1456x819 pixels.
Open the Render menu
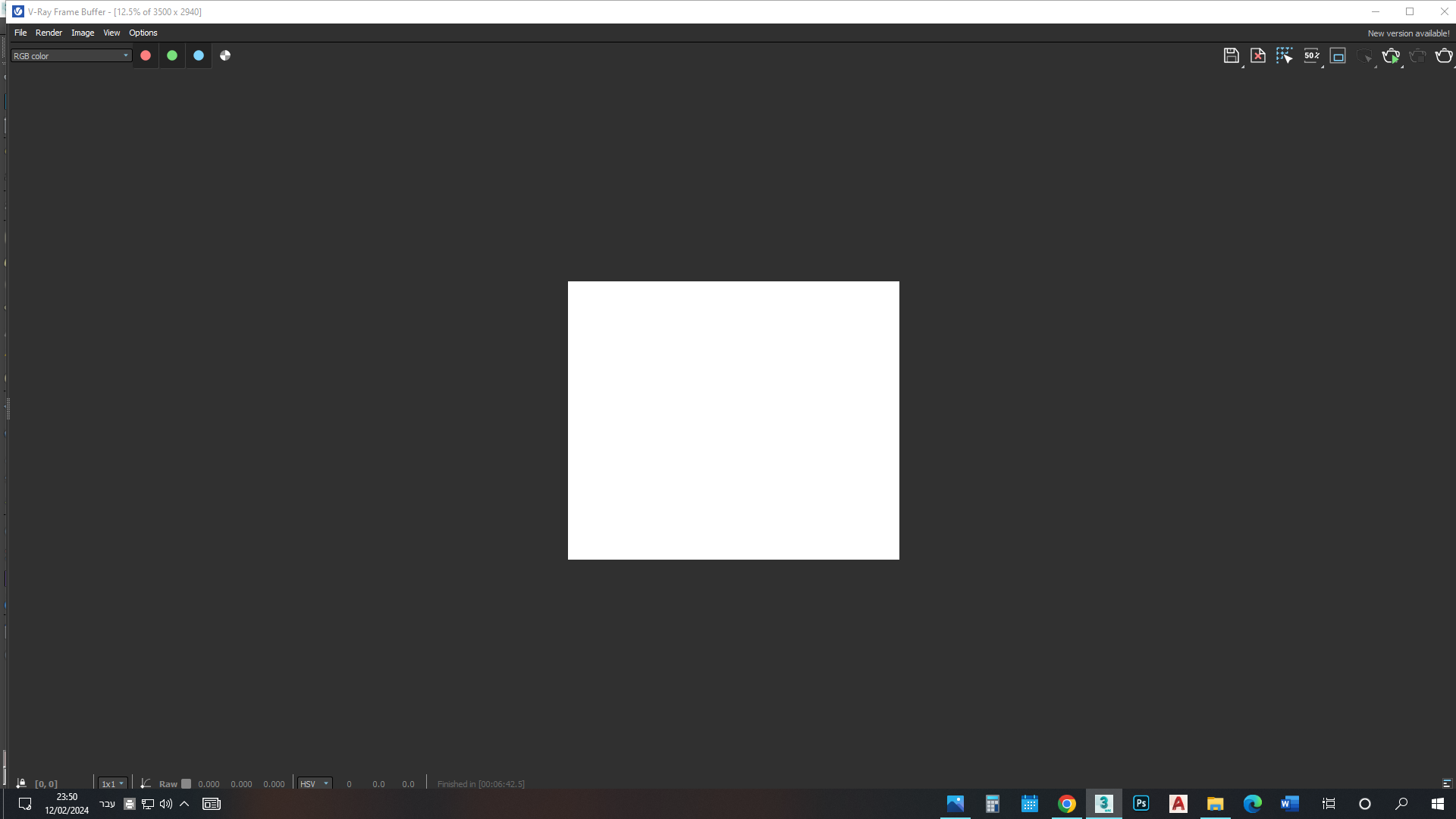click(x=49, y=33)
